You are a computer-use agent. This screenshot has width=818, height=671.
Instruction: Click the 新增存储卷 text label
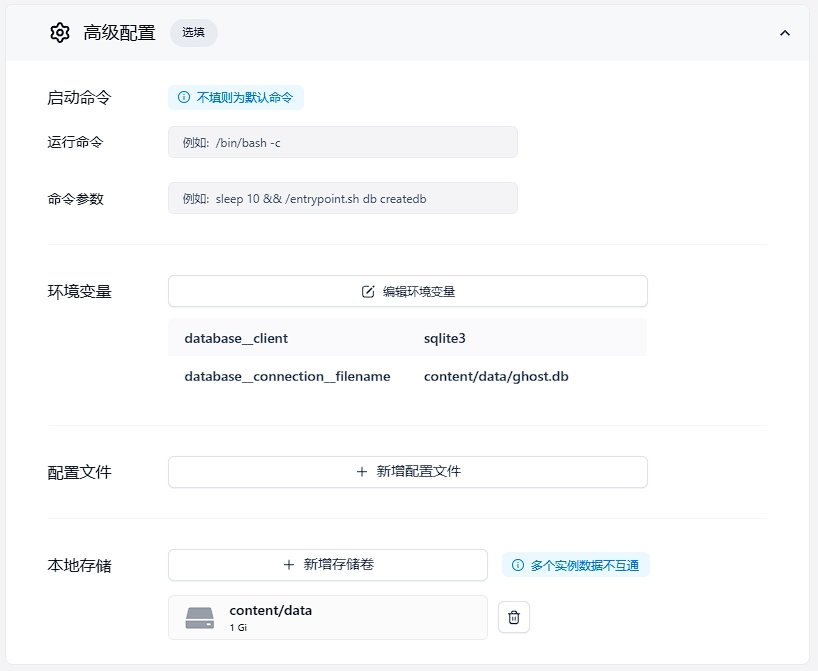tap(339, 565)
